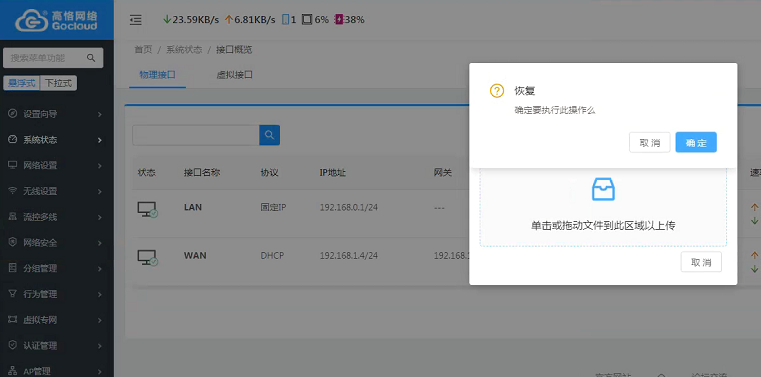Click the 行为管理 filter icon

pos(13,294)
